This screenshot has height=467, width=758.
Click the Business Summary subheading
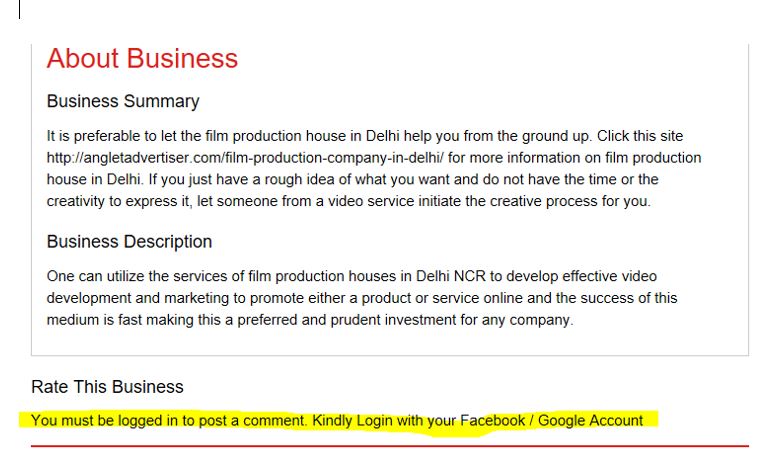[x=123, y=102]
